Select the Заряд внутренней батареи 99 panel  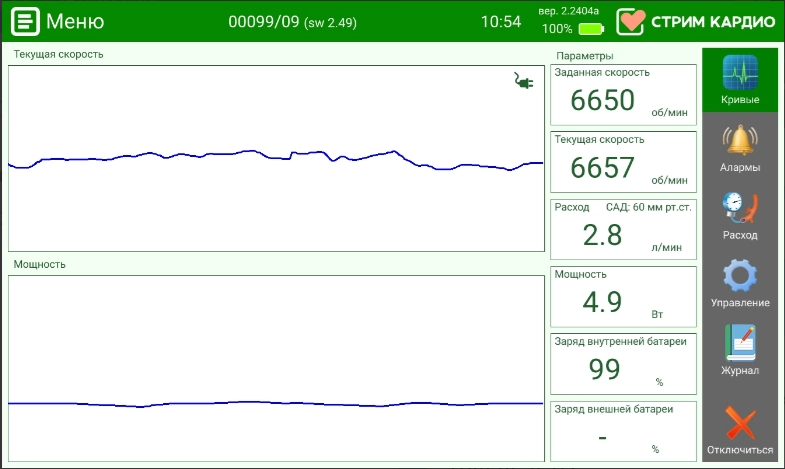point(623,364)
